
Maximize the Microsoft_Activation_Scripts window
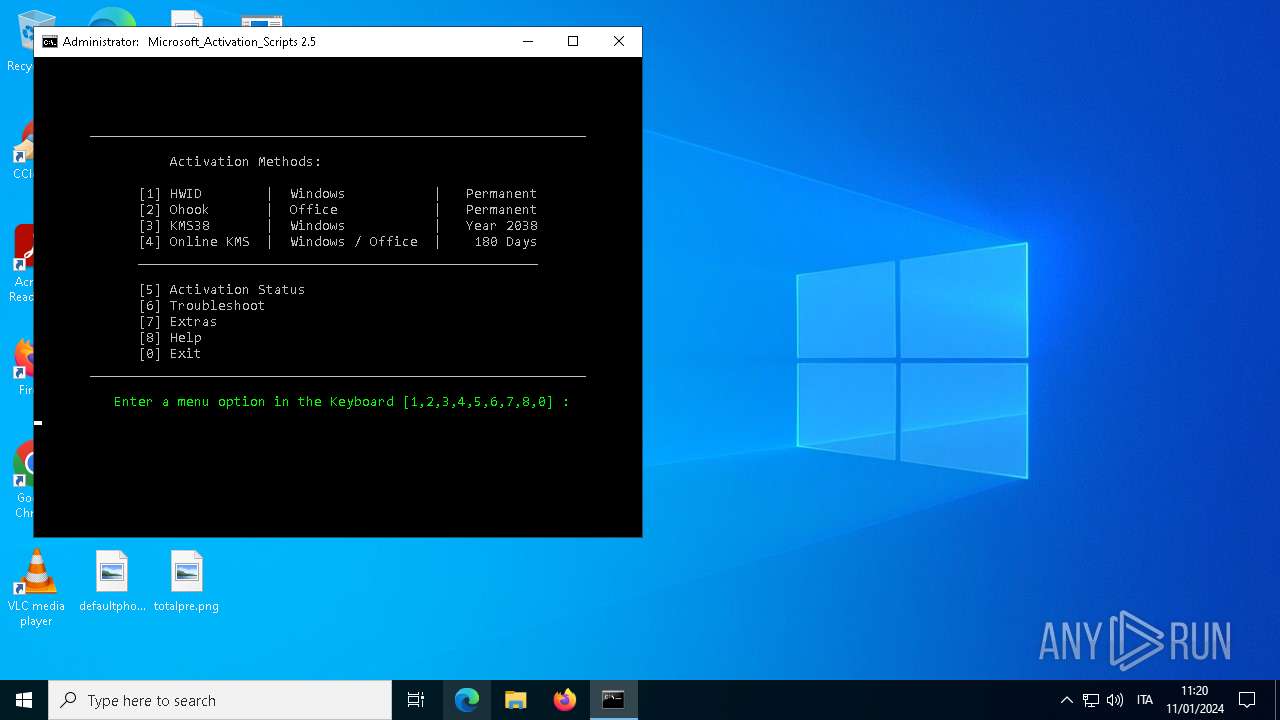tap(573, 42)
